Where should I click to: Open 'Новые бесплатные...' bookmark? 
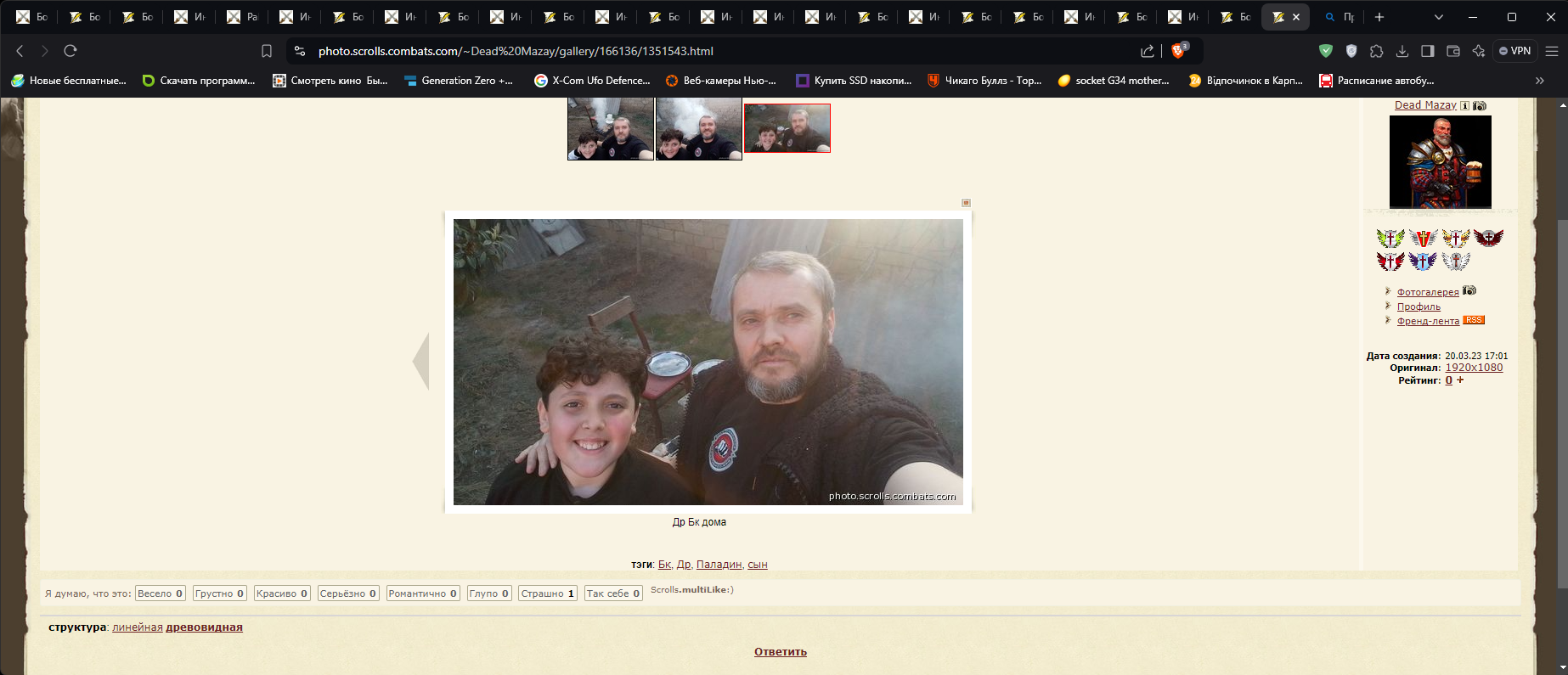tap(69, 81)
